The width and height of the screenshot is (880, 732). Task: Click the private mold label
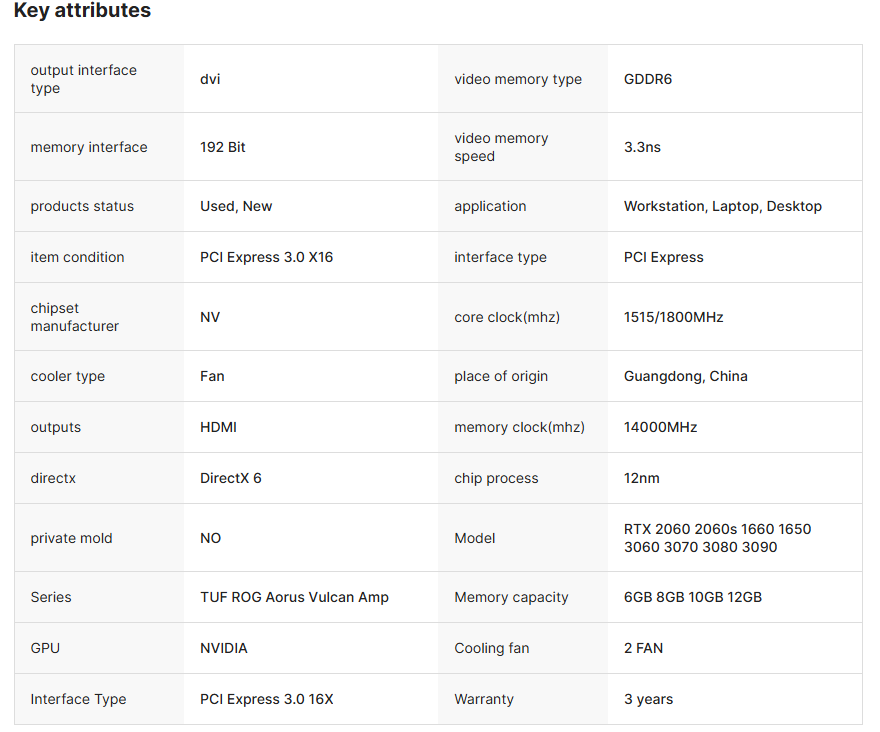pos(71,538)
